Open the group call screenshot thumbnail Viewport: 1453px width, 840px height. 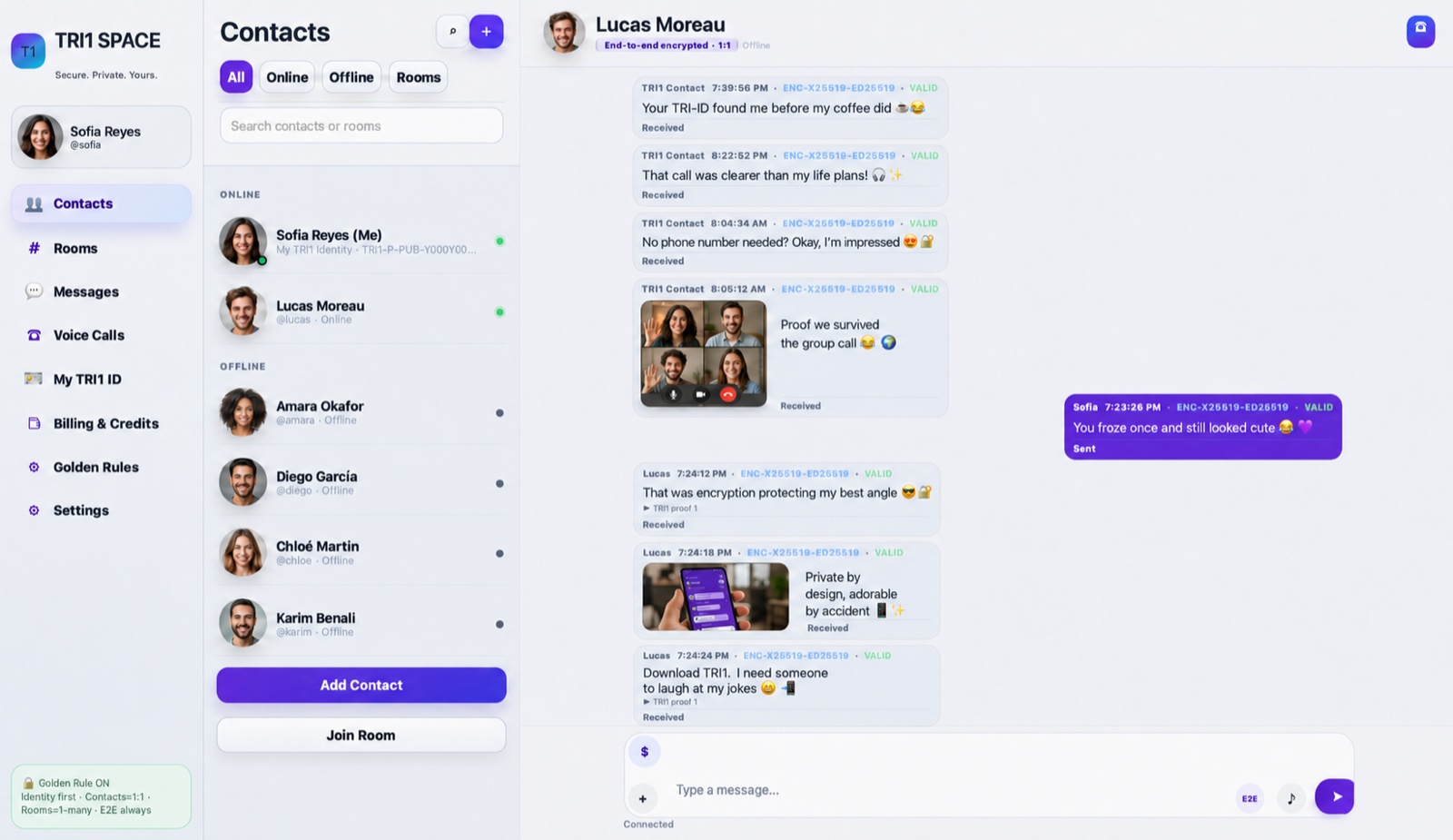(704, 353)
